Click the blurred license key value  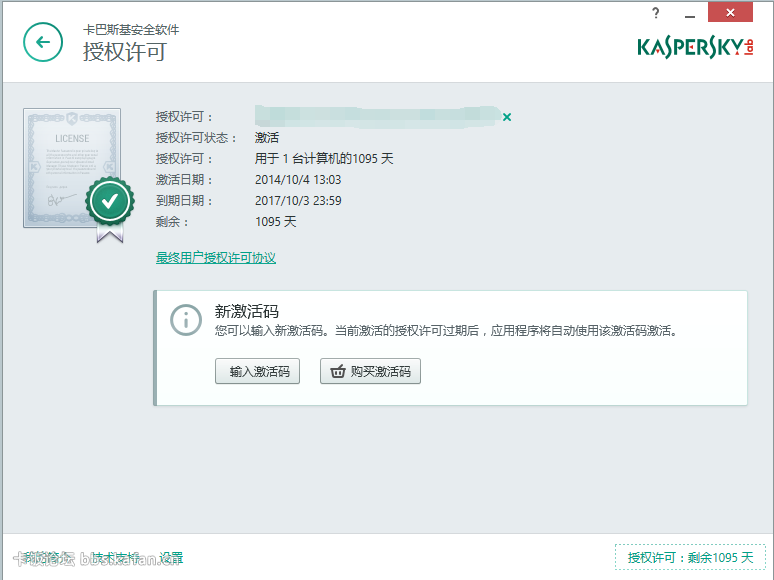click(378, 117)
